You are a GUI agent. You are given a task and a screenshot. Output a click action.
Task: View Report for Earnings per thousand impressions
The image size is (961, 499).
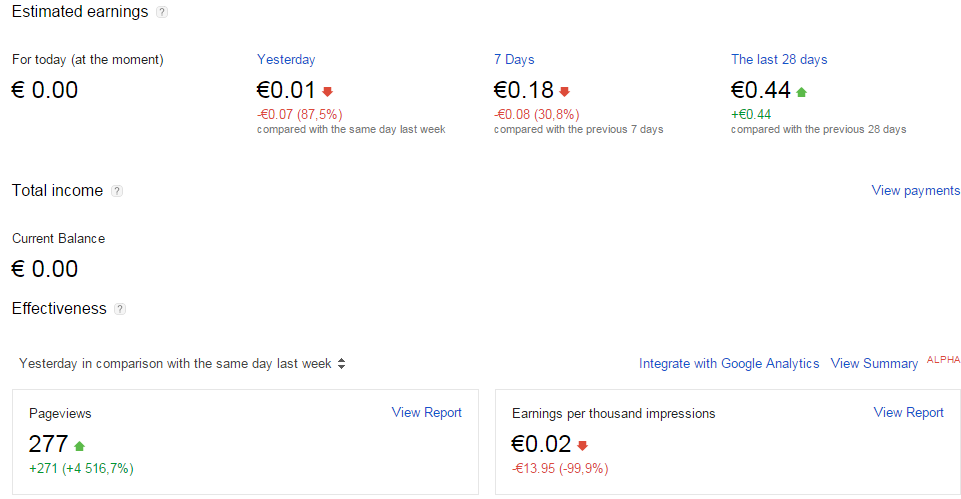coord(908,412)
